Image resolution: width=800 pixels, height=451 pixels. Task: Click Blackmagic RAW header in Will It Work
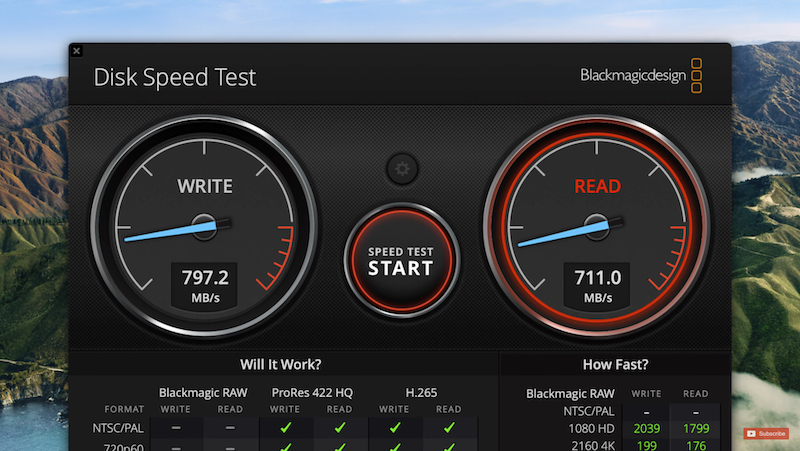(203, 392)
